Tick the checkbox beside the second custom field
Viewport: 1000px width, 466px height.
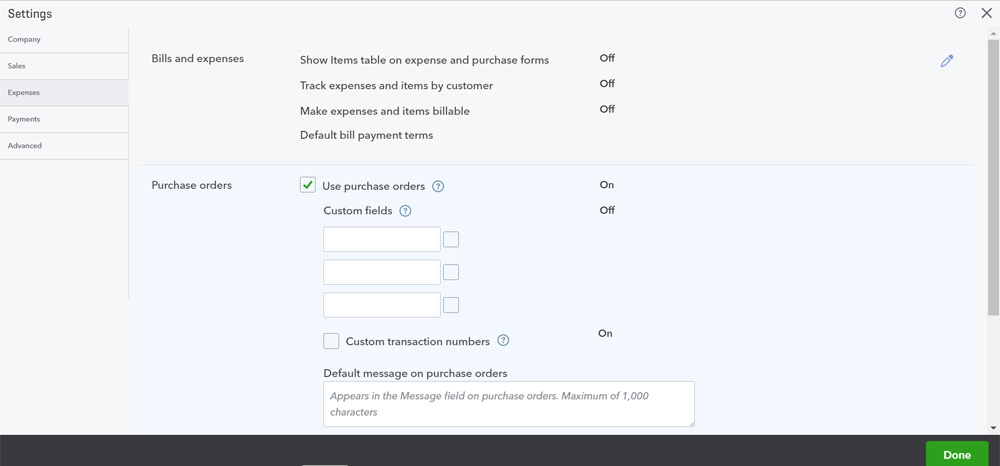(451, 272)
